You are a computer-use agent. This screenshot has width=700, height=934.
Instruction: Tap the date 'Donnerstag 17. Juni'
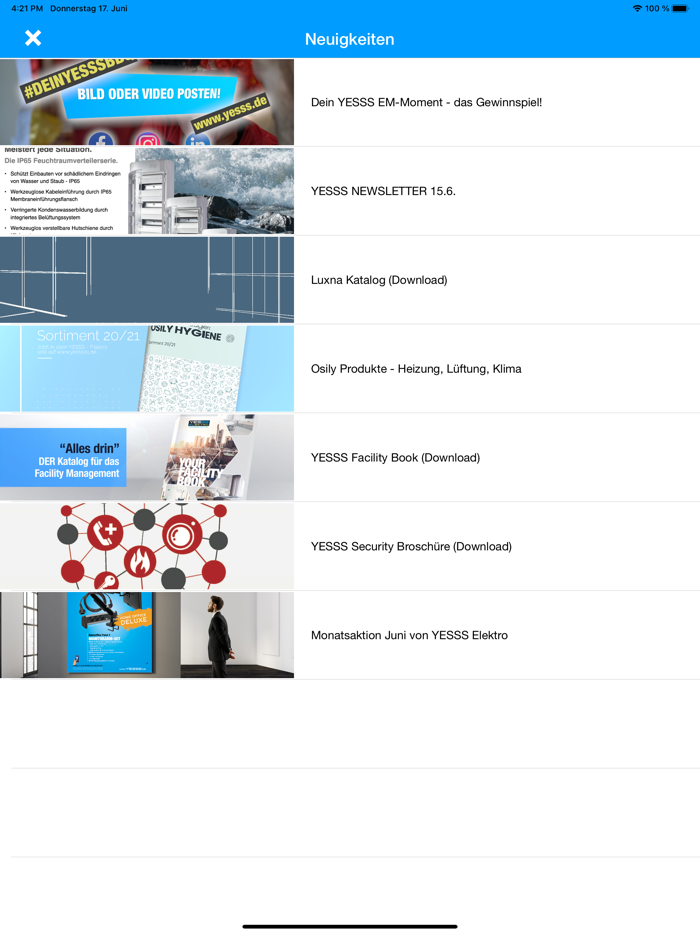click(89, 8)
